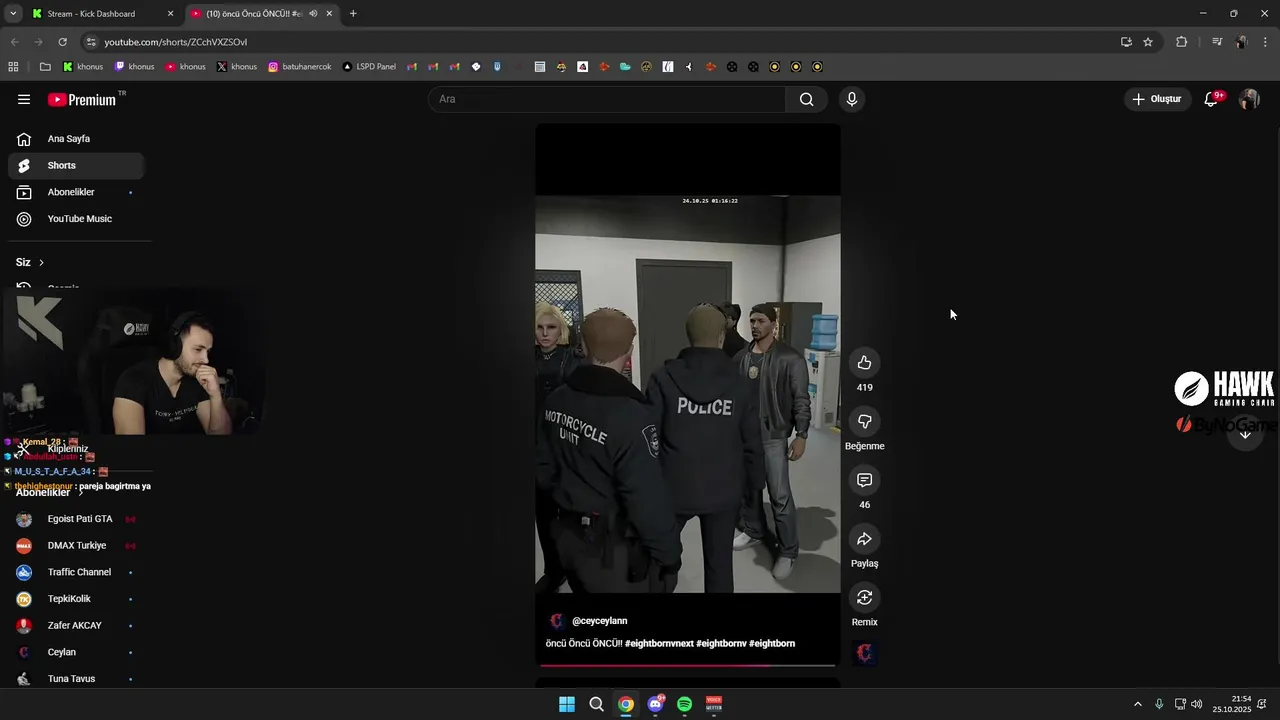The image size is (1280, 720).
Task: Open Egoist Pati GTA subscription
Action: click(76, 519)
